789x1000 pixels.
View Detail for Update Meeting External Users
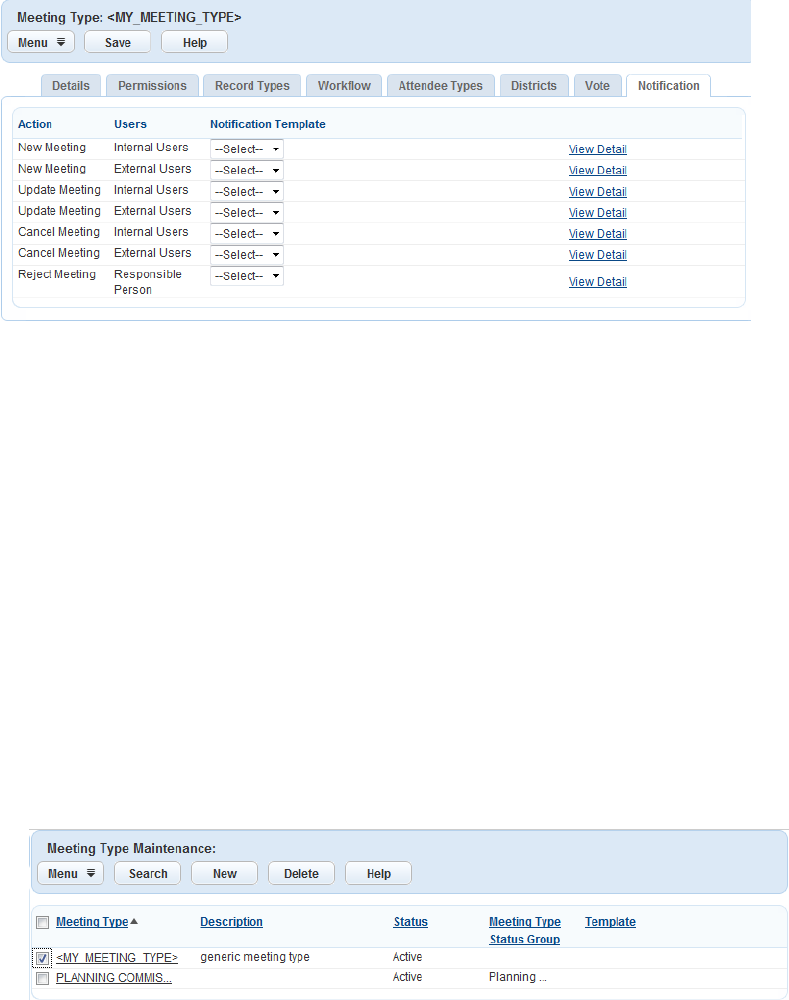[x=598, y=212]
